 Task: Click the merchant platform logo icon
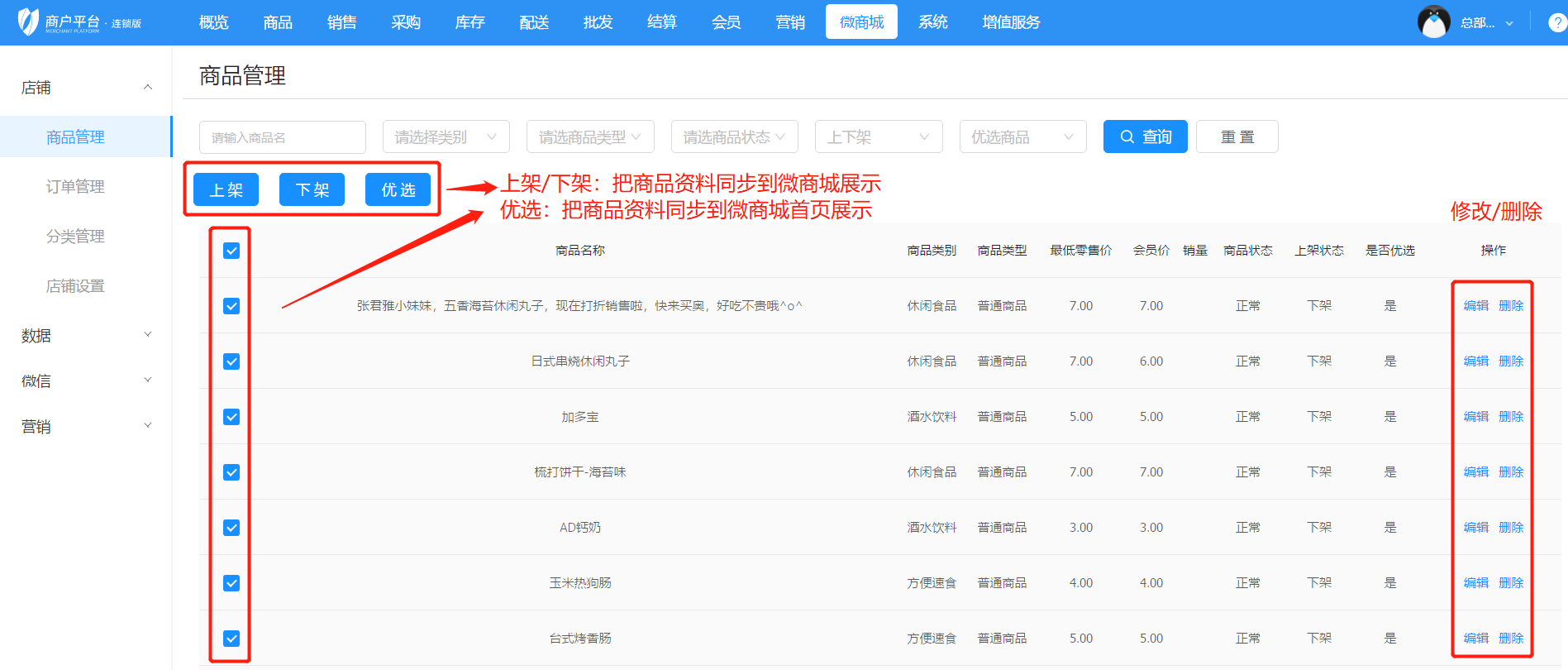click(x=28, y=22)
